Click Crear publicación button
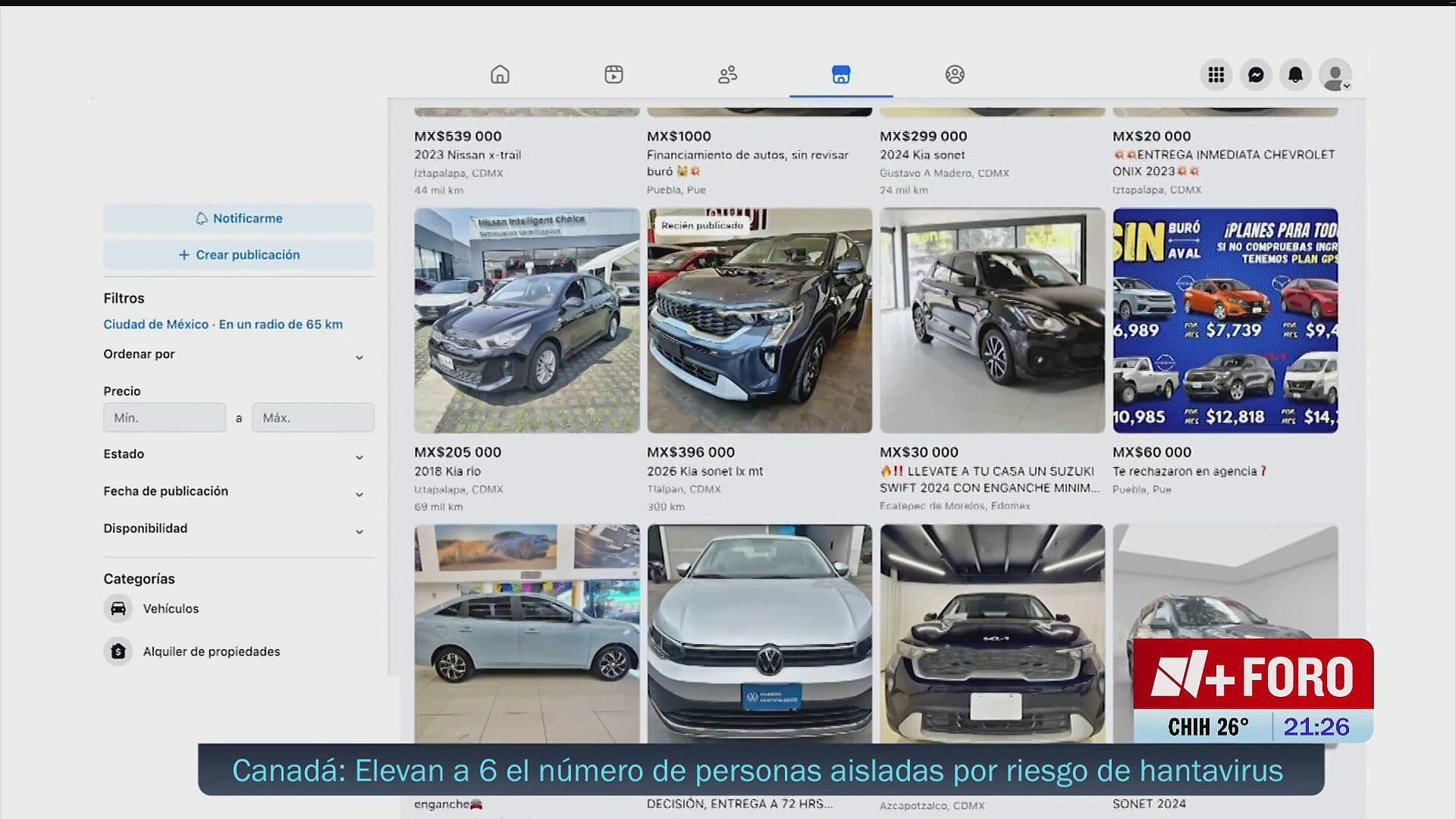The image size is (1456, 819). coord(239,255)
